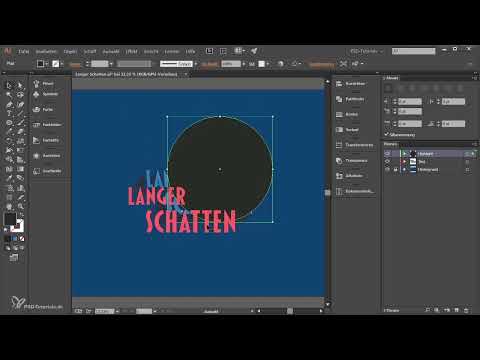Open the Pathfinder panel in the right dock
Image resolution: width=480 pixels, height=360 pixels.
[x=351, y=99]
